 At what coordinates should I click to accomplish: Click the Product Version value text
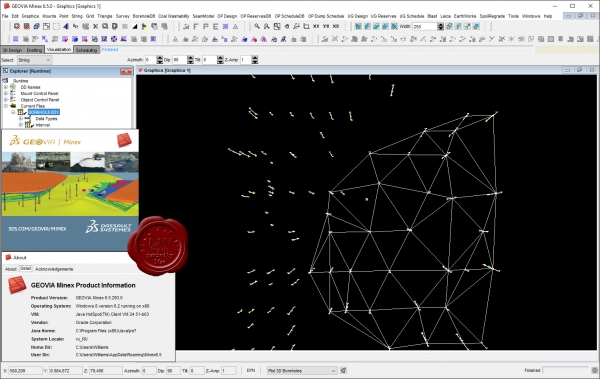point(99,297)
